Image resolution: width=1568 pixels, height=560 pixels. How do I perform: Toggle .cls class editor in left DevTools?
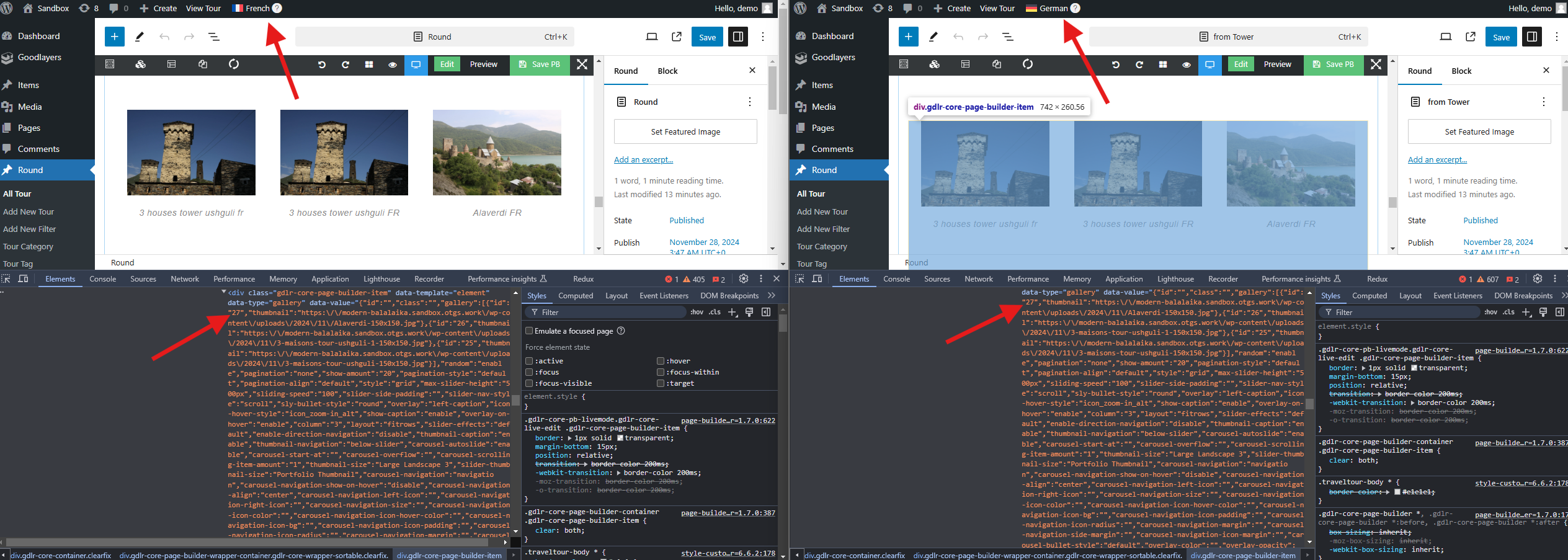tap(715, 312)
